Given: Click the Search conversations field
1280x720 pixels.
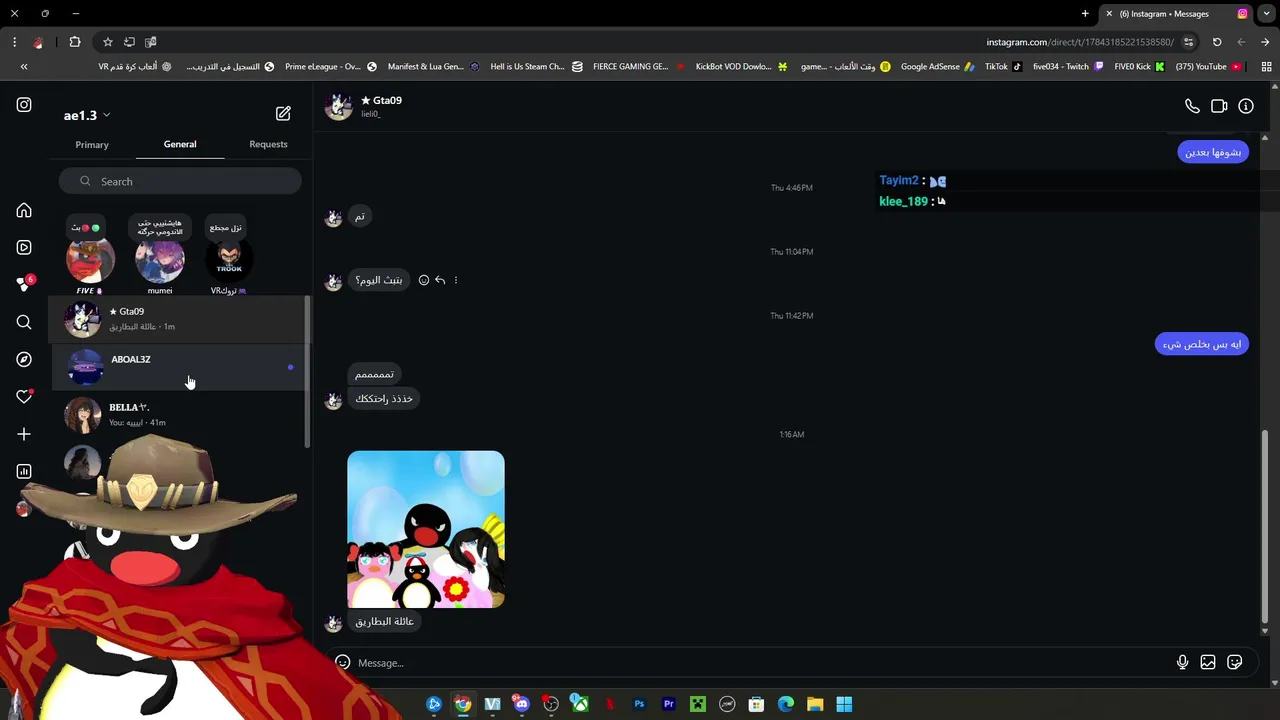Looking at the screenshot, I should 180,181.
